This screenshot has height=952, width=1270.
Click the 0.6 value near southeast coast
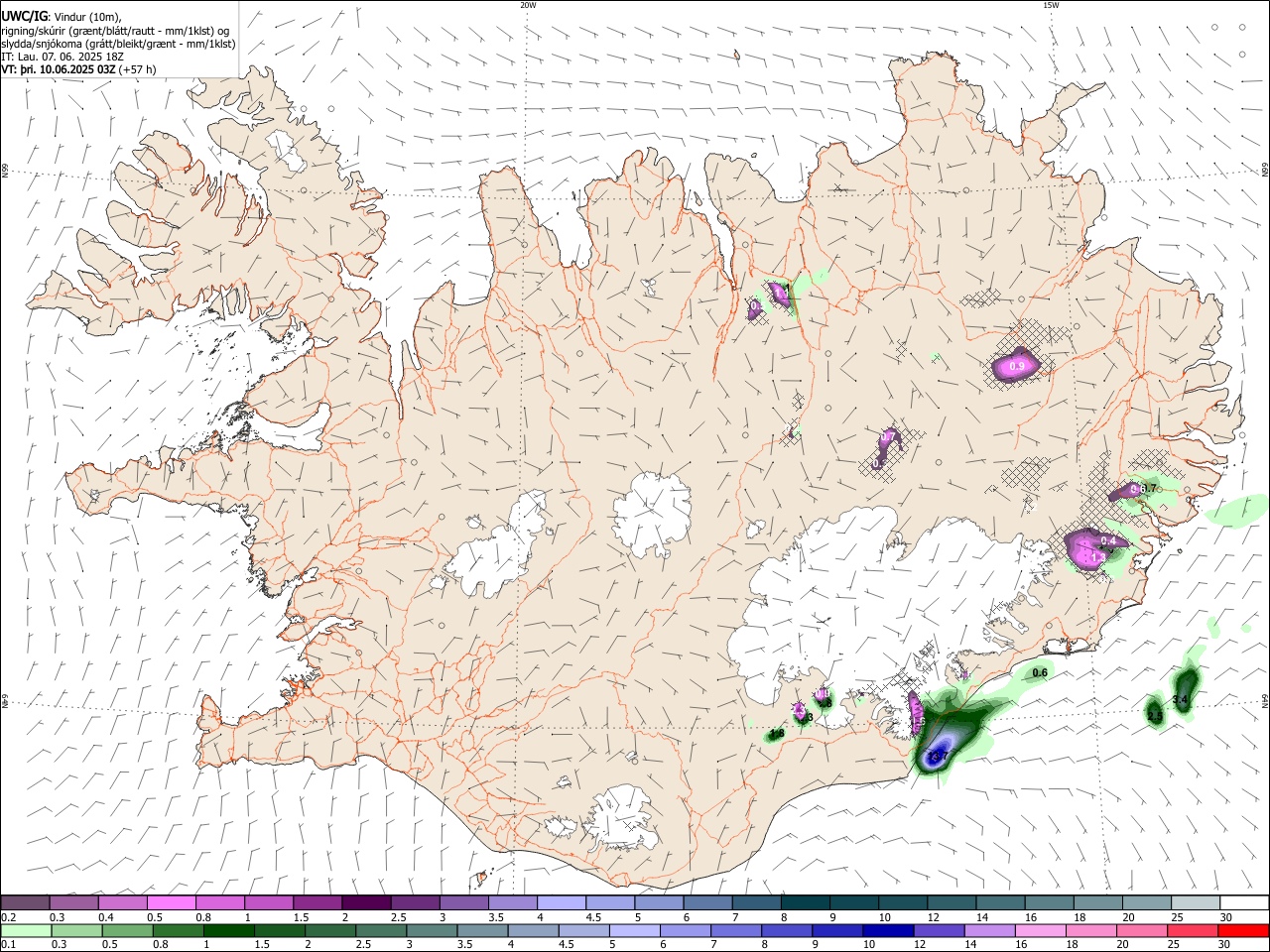coord(1040,673)
